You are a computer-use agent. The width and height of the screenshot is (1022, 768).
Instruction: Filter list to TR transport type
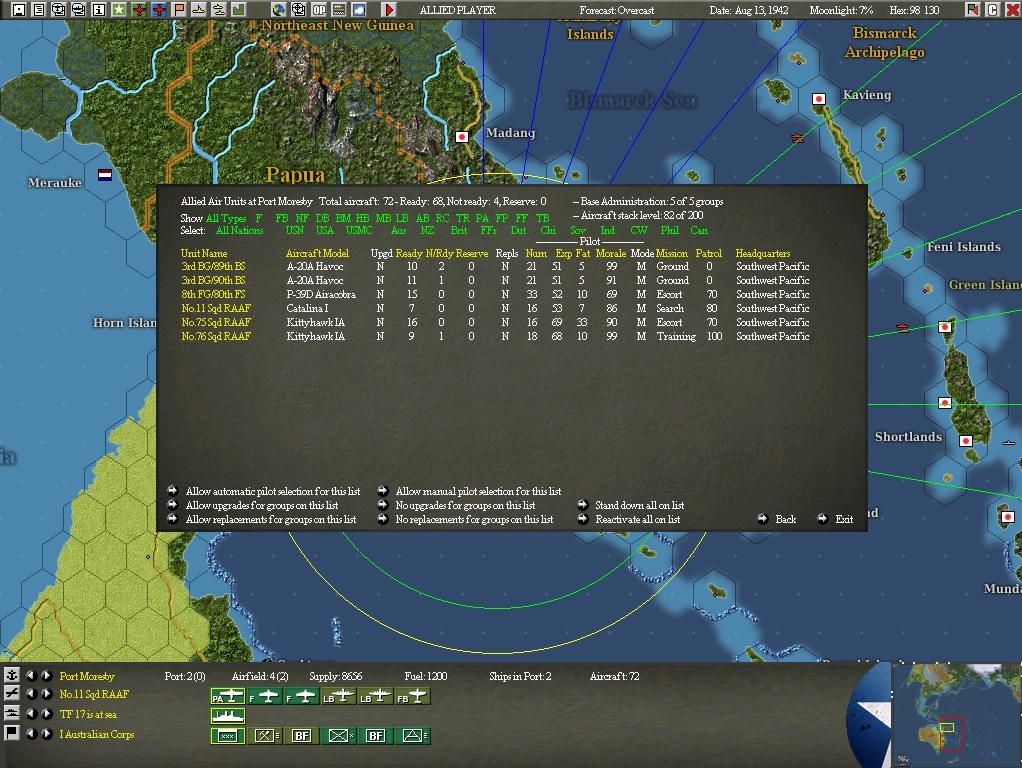[x=462, y=218]
